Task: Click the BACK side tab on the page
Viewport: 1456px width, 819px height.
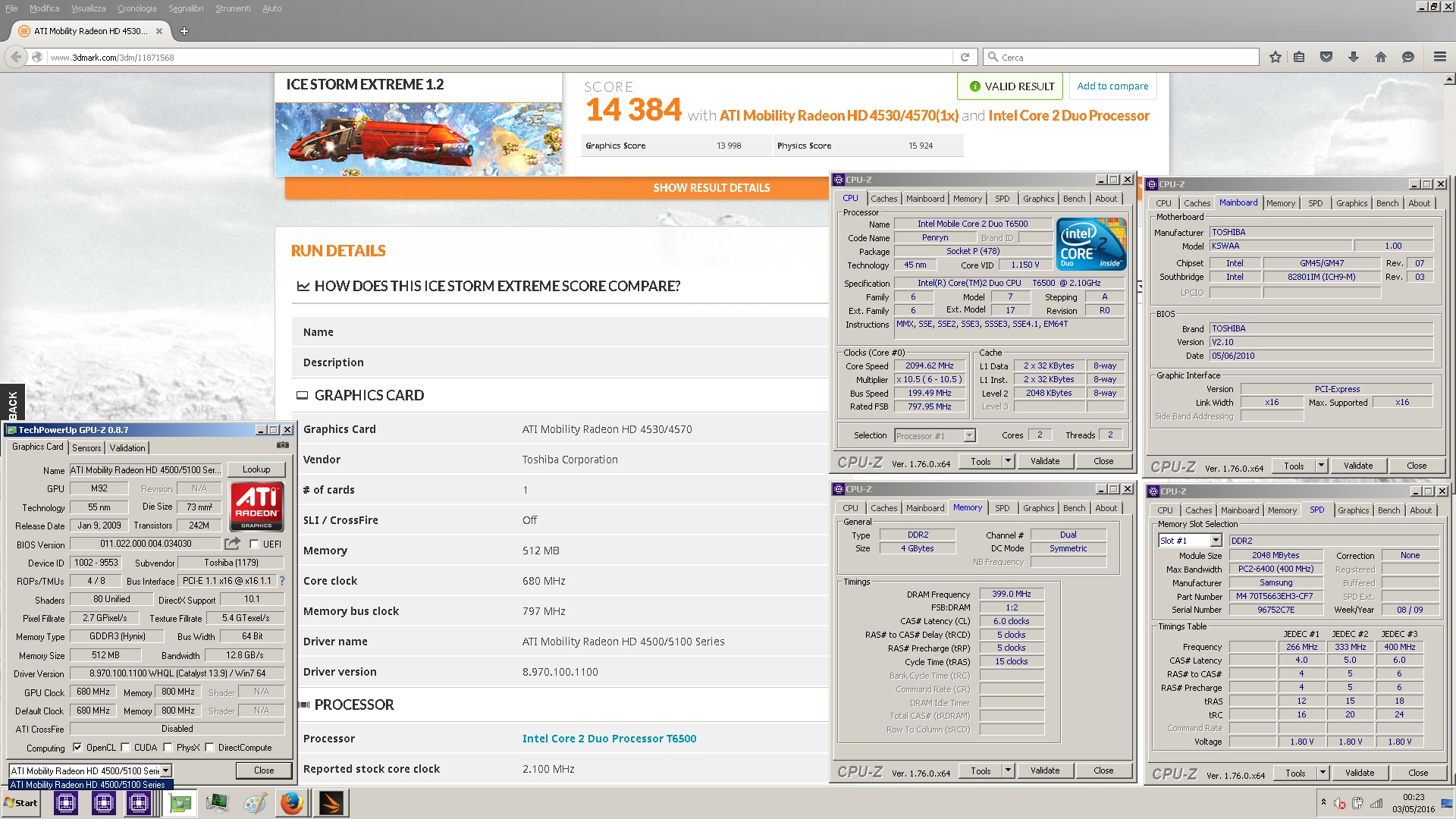Action: click(x=12, y=404)
